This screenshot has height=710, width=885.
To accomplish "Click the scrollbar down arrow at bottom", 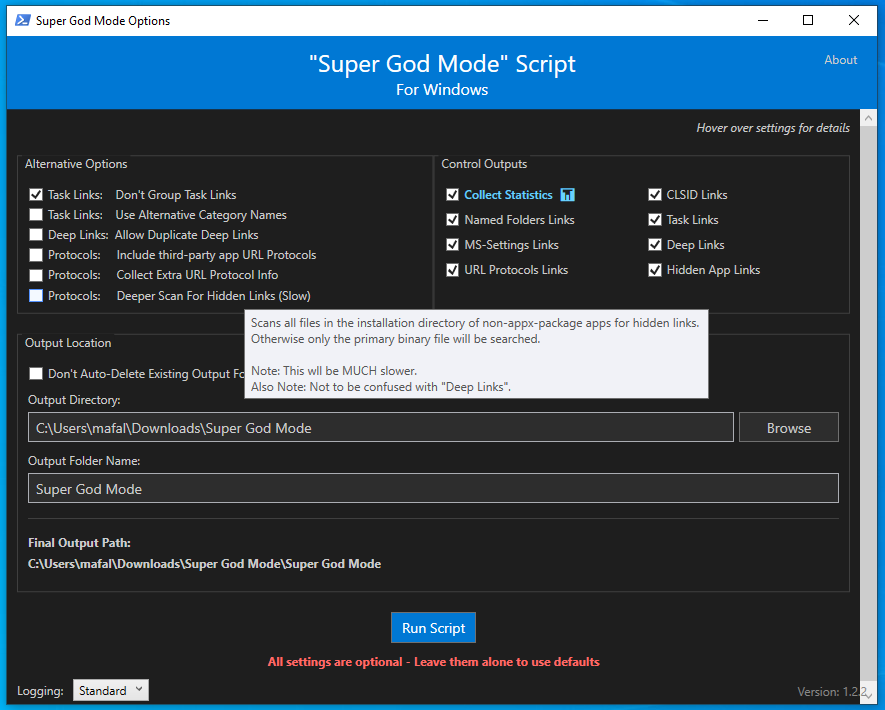I will pyautogui.click(x=868, y=695).
